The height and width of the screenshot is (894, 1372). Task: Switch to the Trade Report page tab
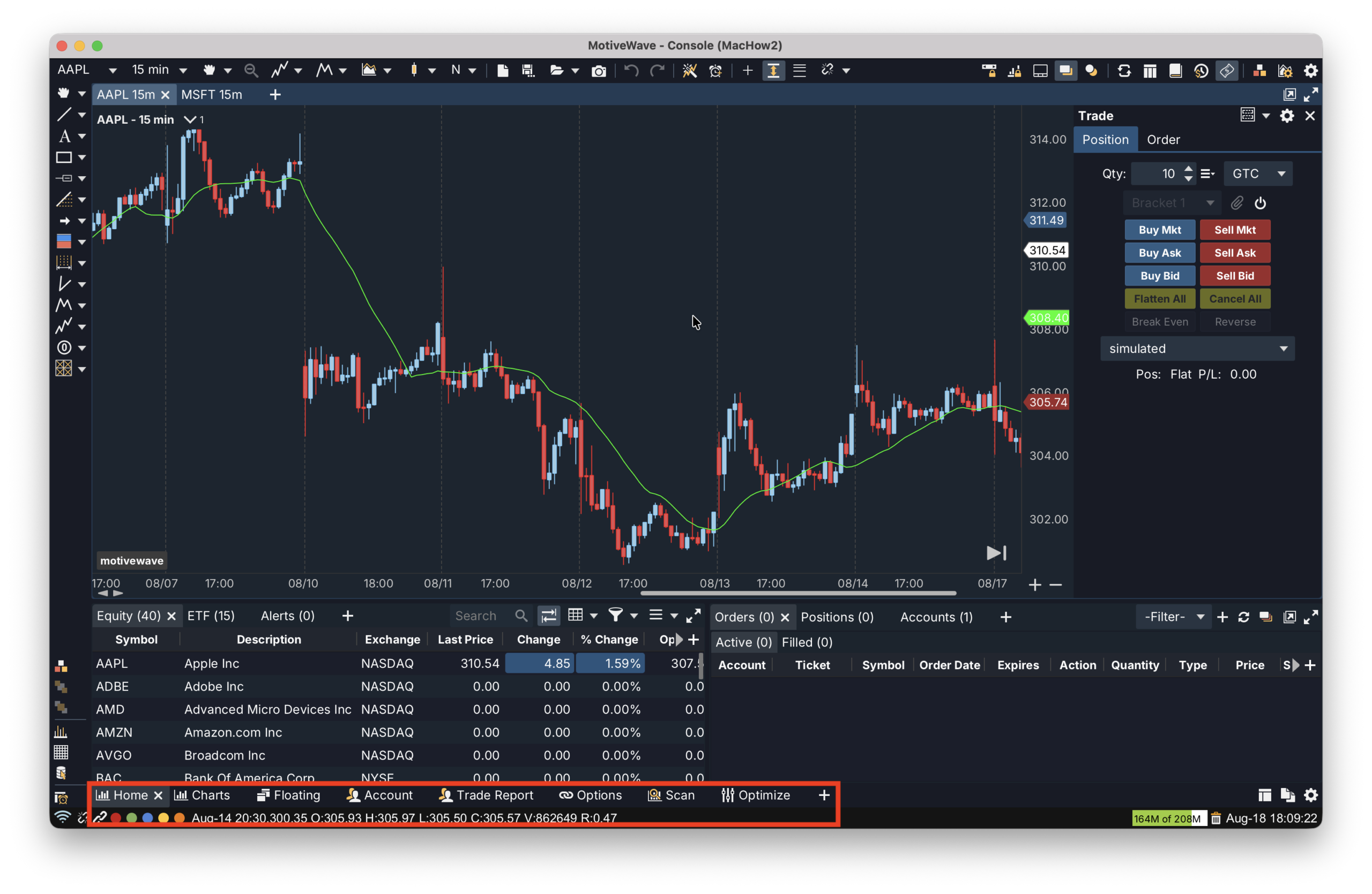coord(486,795)
